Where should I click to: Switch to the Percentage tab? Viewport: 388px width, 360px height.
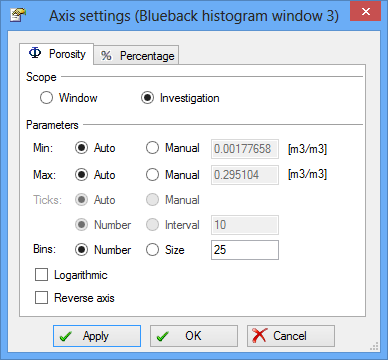click(x=136, y=55)
